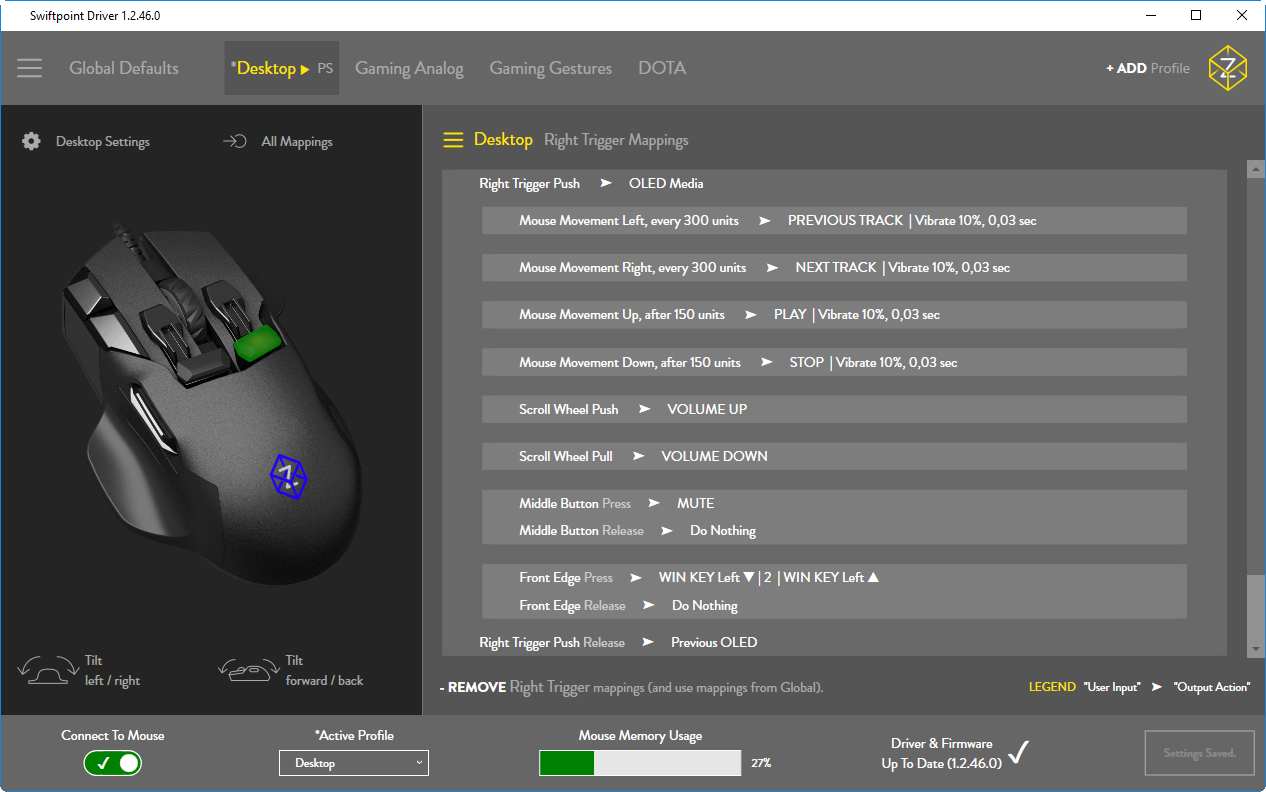
Task: Click Driver & Firmware Up To Date text
Action: pos(941,754)
